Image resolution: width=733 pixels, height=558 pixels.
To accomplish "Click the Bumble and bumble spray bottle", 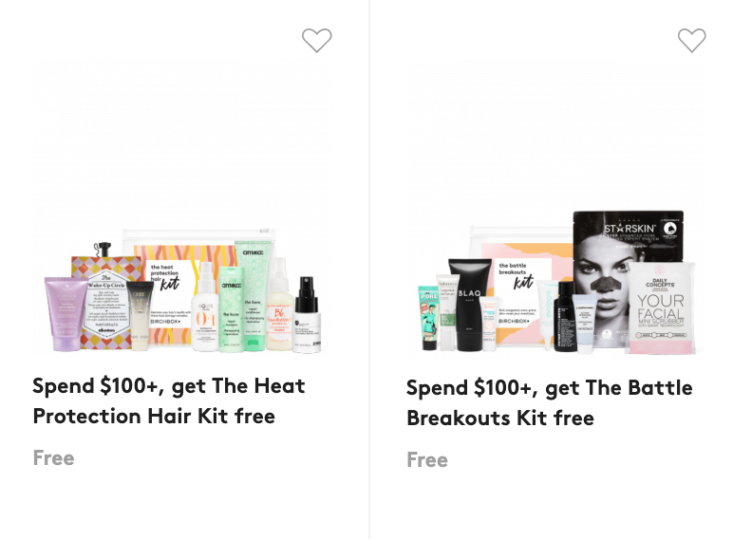I will click(280, 304).
